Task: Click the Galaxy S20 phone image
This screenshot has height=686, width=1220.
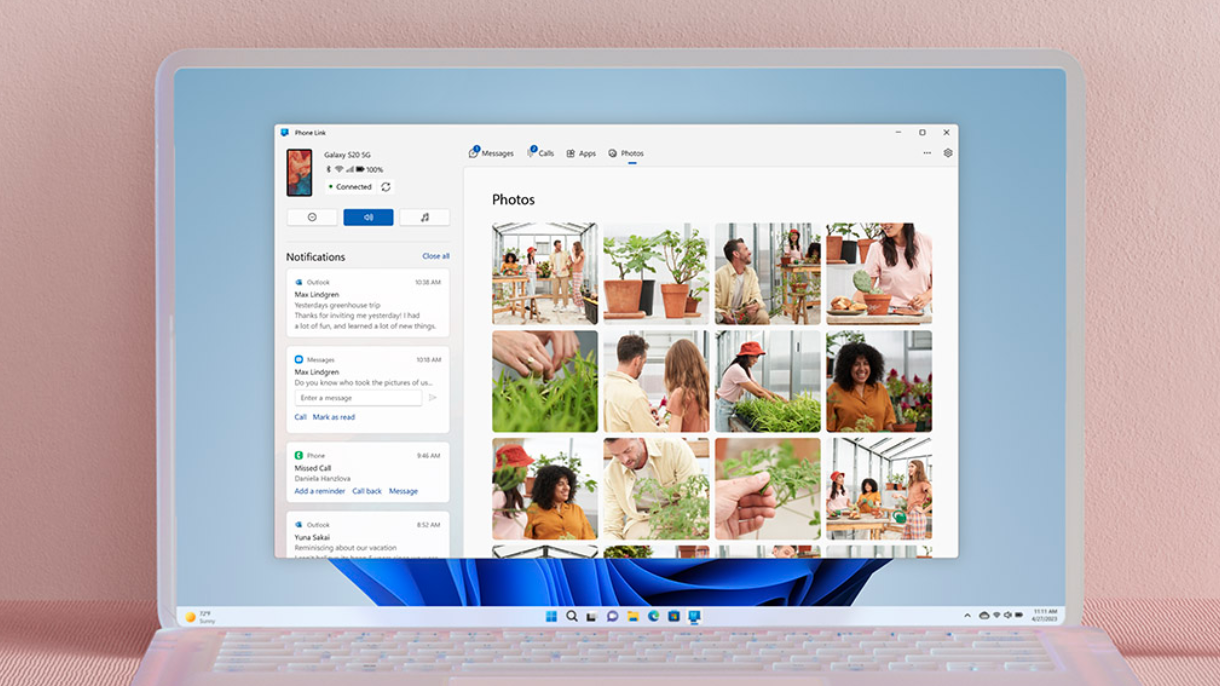Action: [299, 173]
